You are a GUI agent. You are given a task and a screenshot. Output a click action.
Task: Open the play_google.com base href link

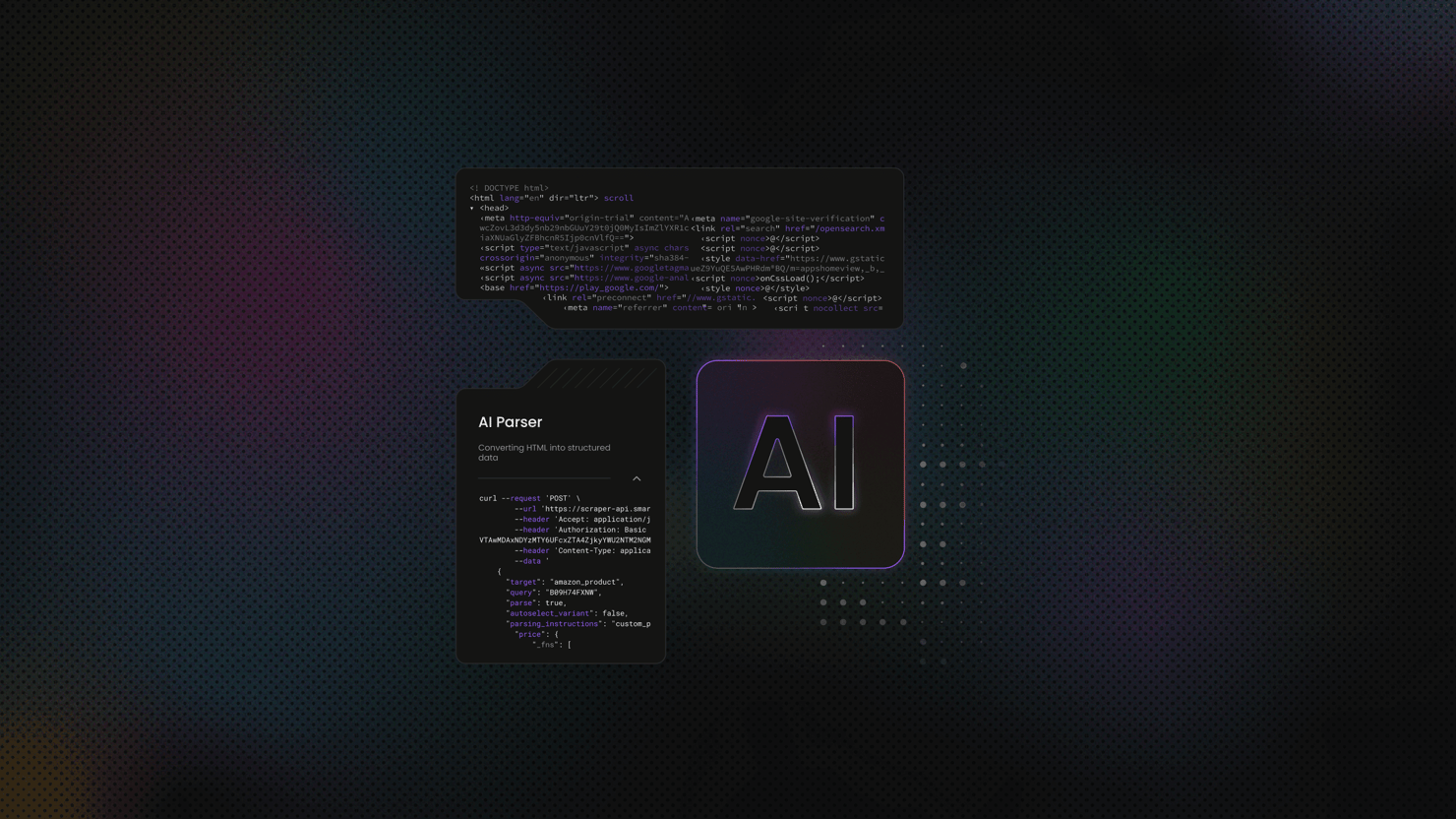[598, 288]
